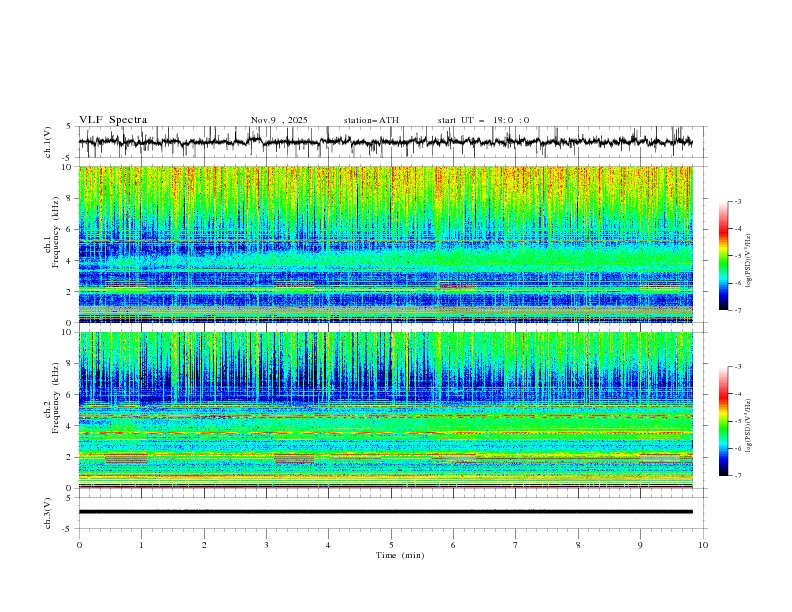This screenshot has height=612, width=792.
Task: Click the ch.3 flat black waveform trace
Action: click(x=385, y=512)
